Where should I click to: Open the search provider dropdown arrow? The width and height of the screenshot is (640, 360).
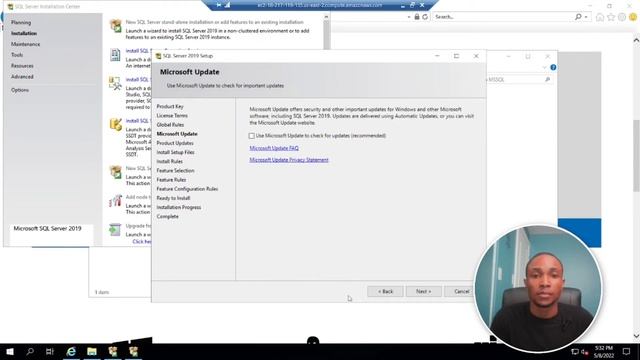tap(586, 17)
